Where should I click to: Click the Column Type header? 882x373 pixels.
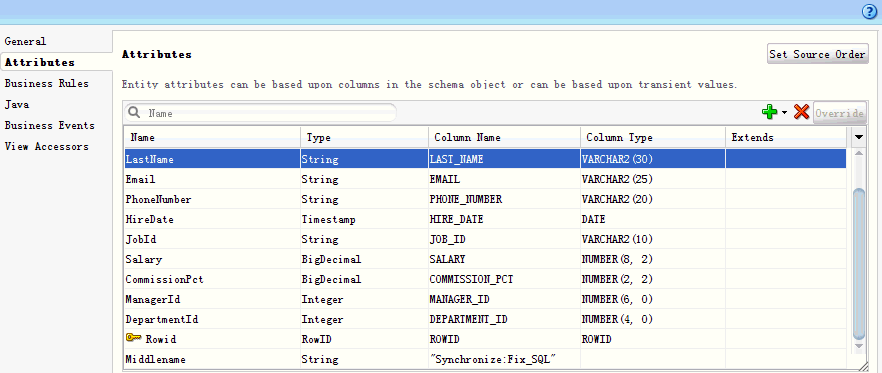pos(653,137)
